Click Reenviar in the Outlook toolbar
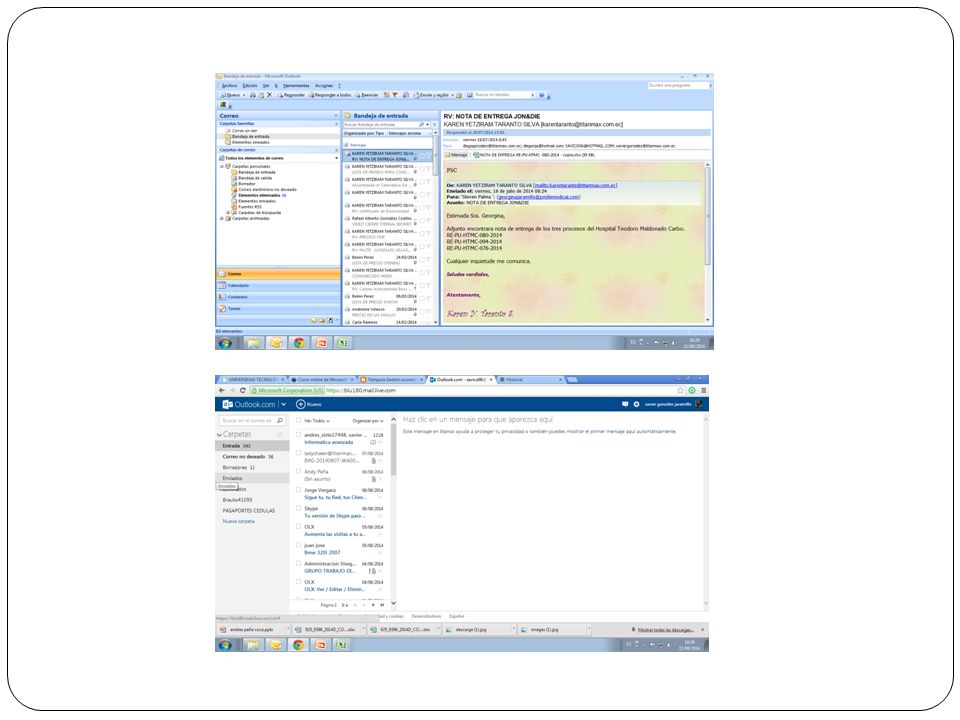The height and width of the screenshot is (720, 960). pos(367,95)
